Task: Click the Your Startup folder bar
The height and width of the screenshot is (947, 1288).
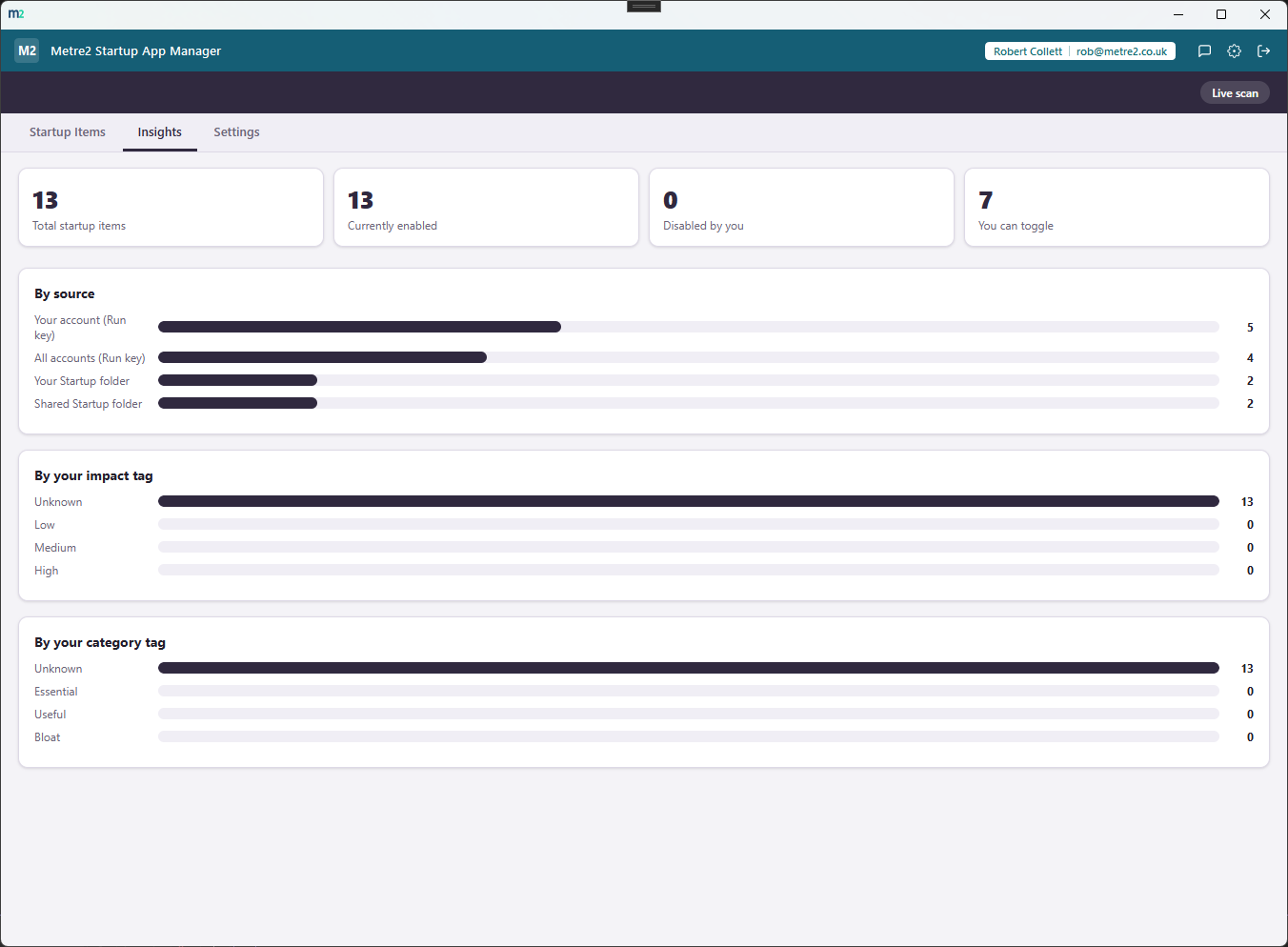Action: tap(689, 380)
